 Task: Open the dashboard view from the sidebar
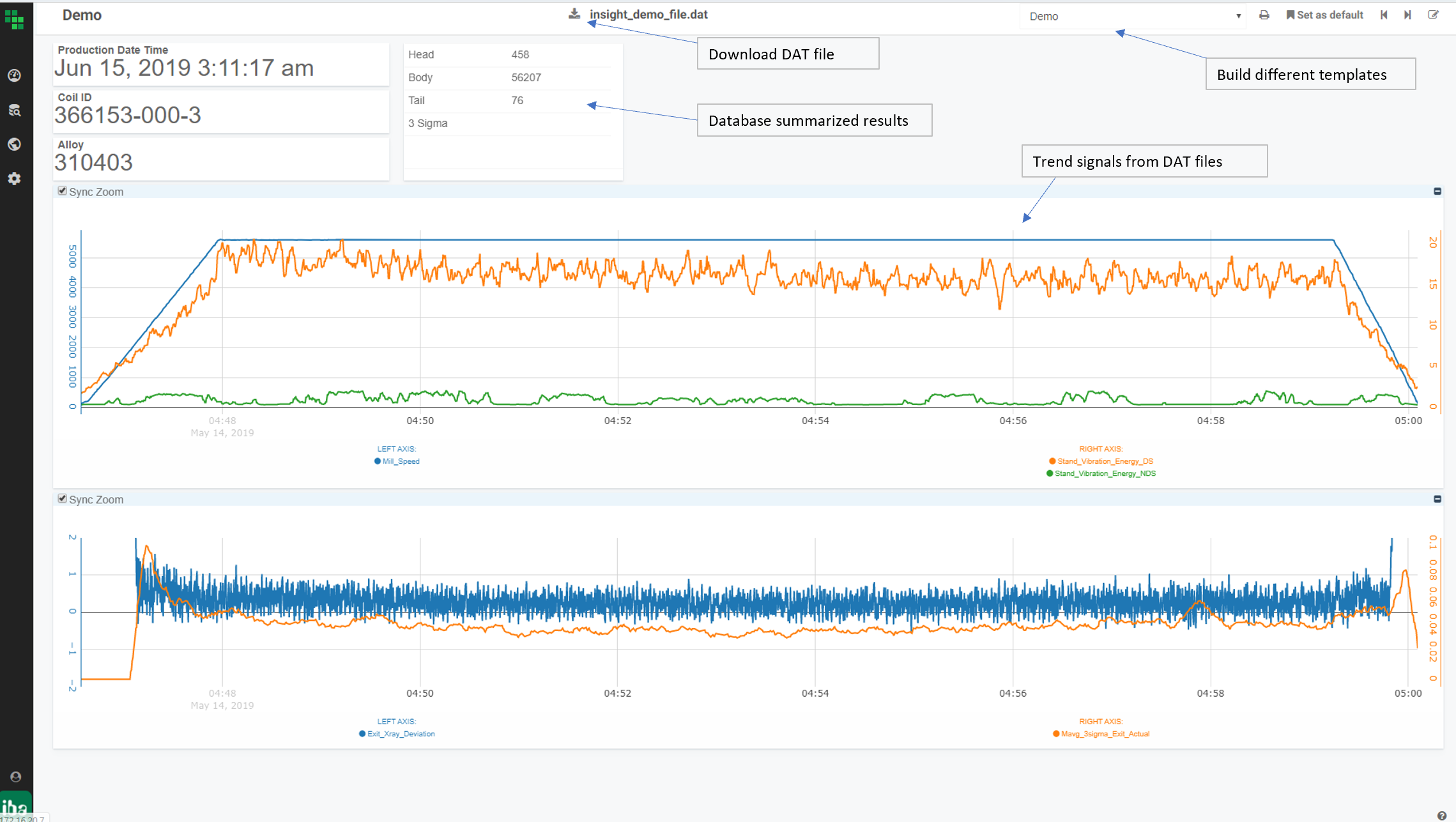click(x=15, y=74)
